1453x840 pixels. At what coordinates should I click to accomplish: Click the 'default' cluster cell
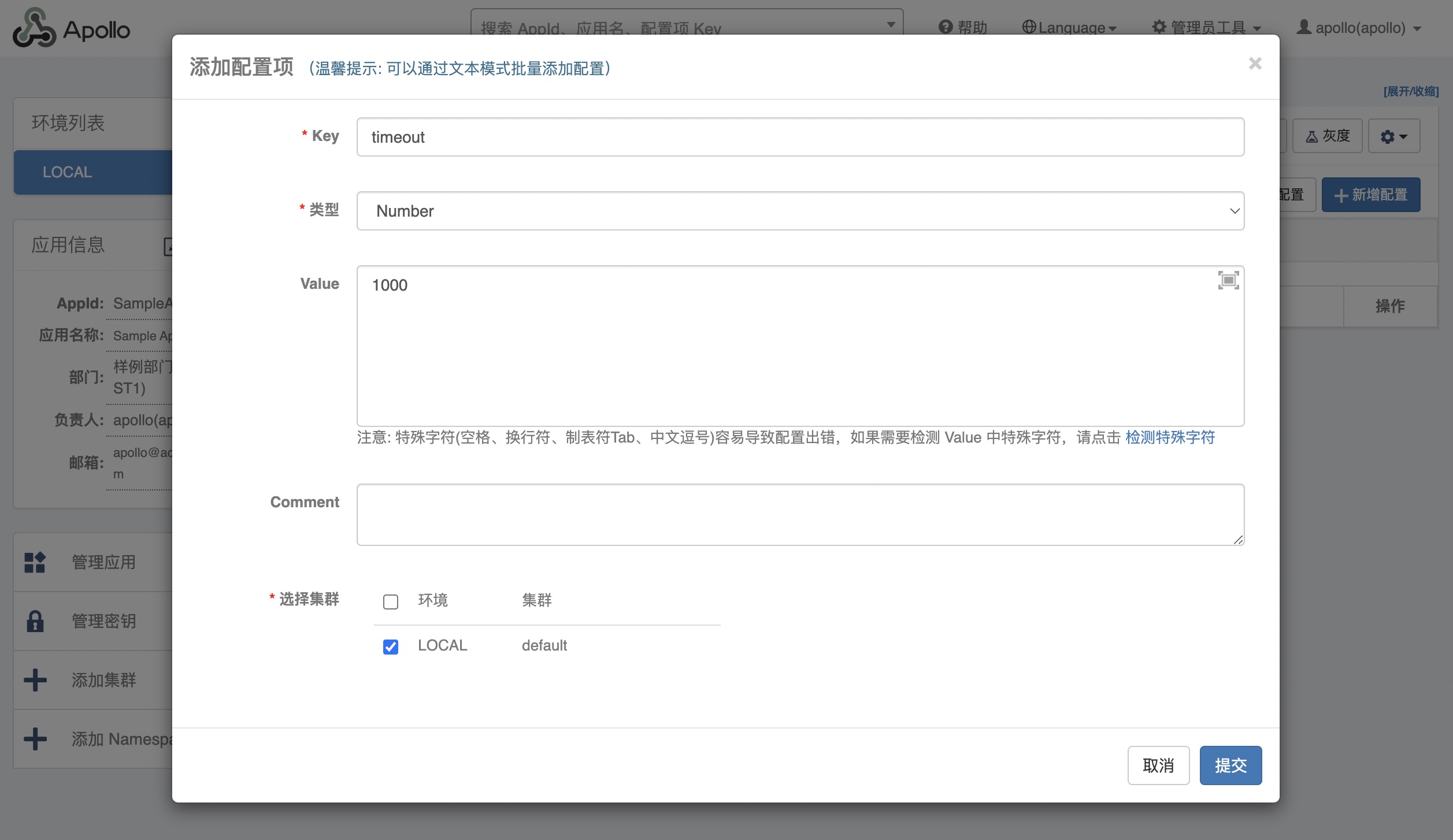pos(544,645)
